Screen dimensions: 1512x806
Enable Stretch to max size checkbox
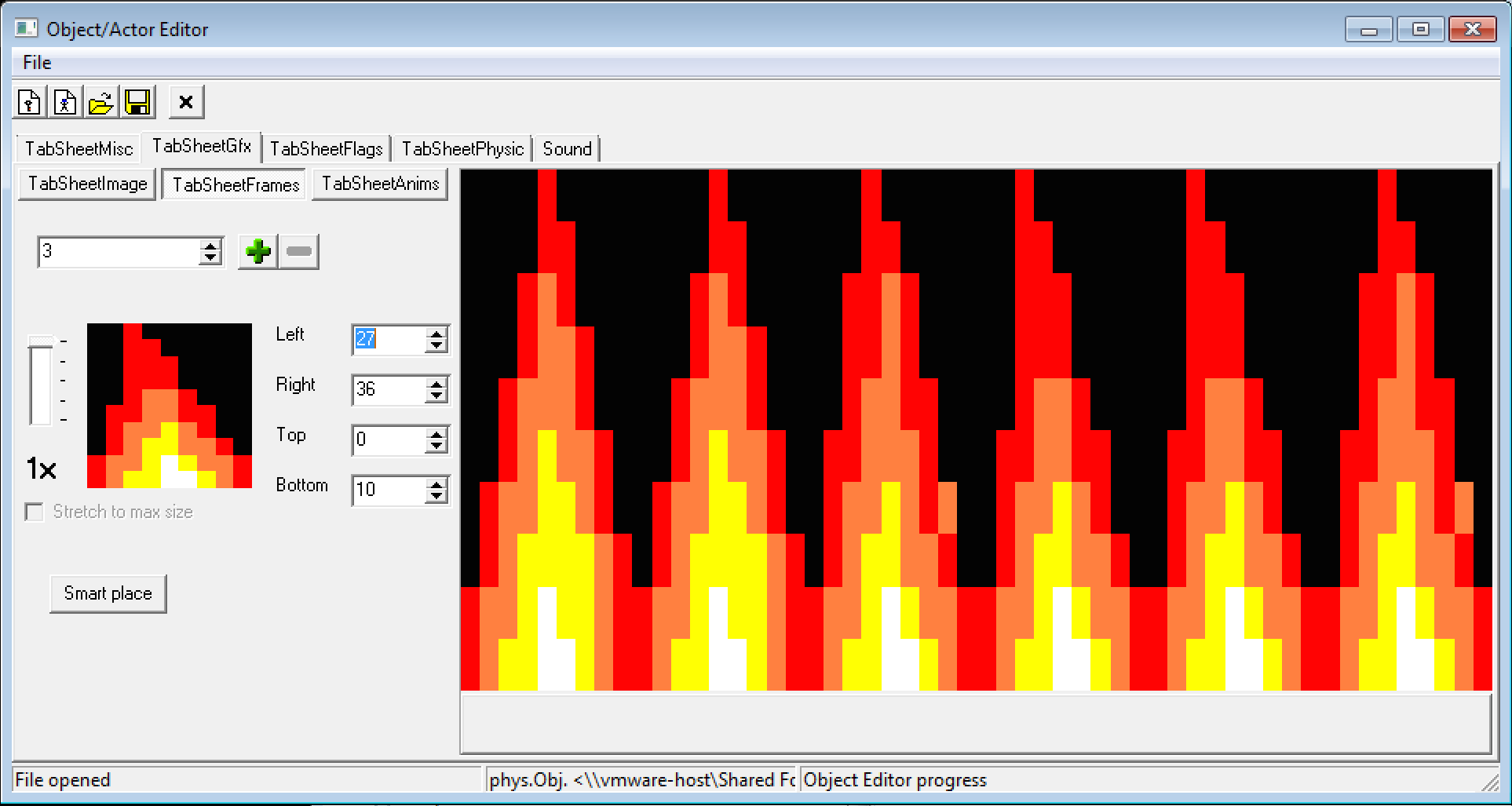coord(35,512)
